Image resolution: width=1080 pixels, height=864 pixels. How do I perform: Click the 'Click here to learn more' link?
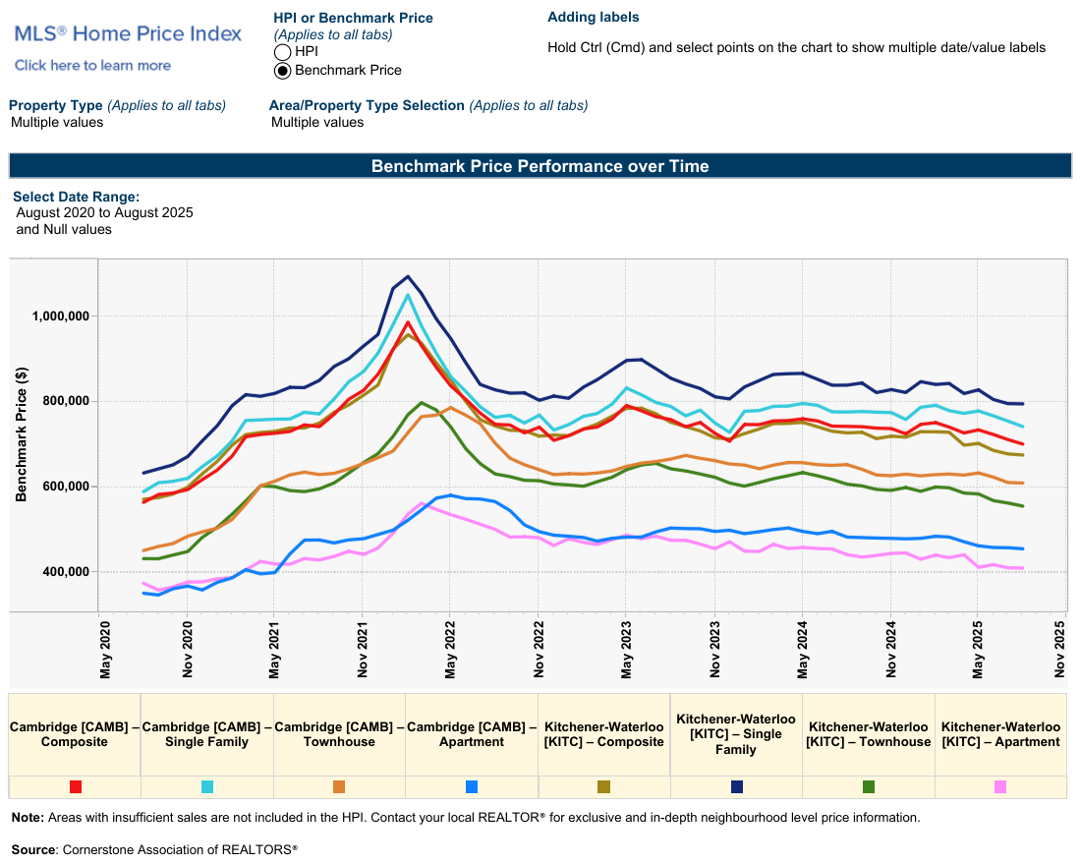pos(93,66)
